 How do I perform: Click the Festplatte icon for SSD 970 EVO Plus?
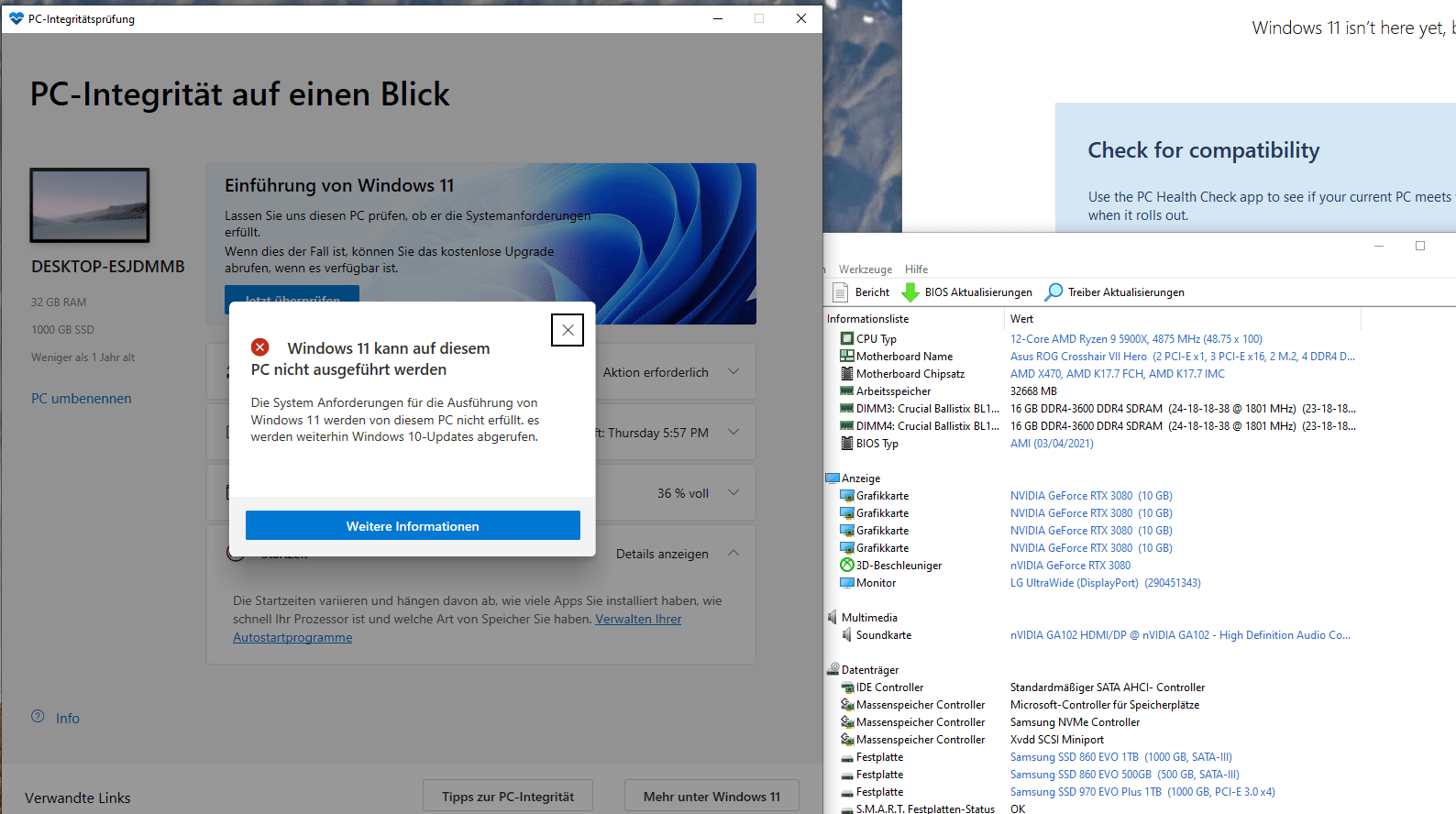847,792
